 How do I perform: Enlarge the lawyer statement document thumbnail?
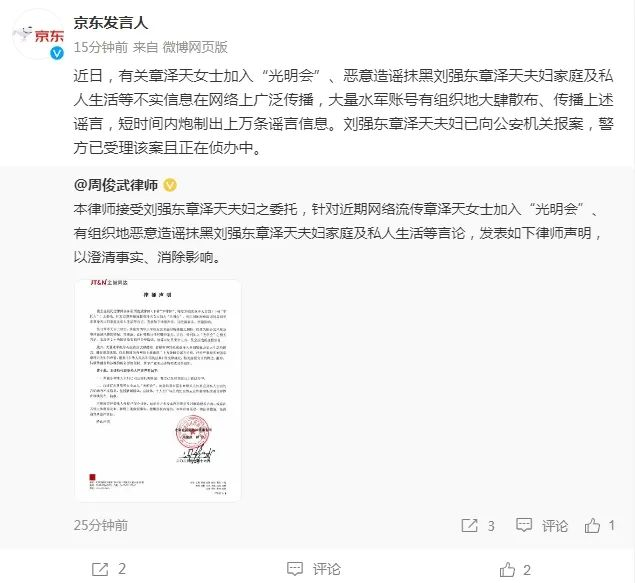158,390
